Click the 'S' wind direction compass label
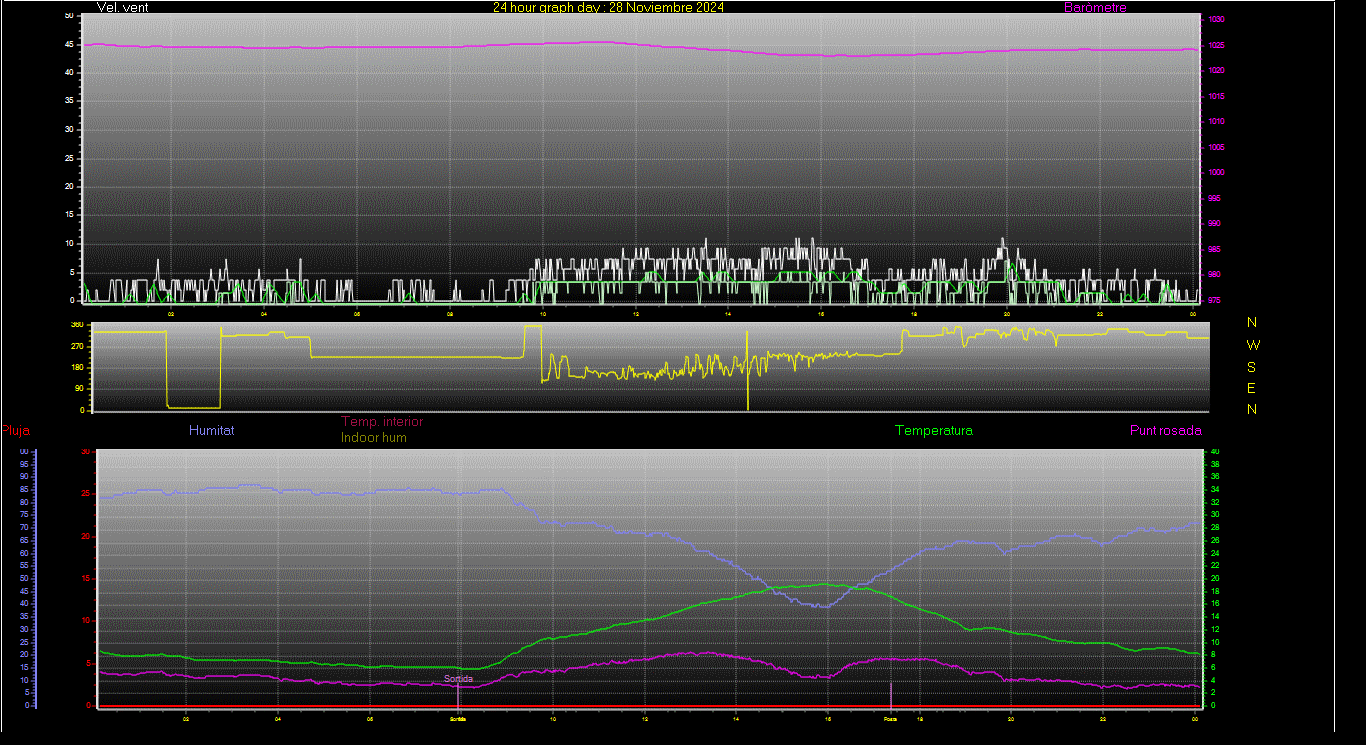The width and height of the screenshot is (1366, 745). click(1252, 367)
